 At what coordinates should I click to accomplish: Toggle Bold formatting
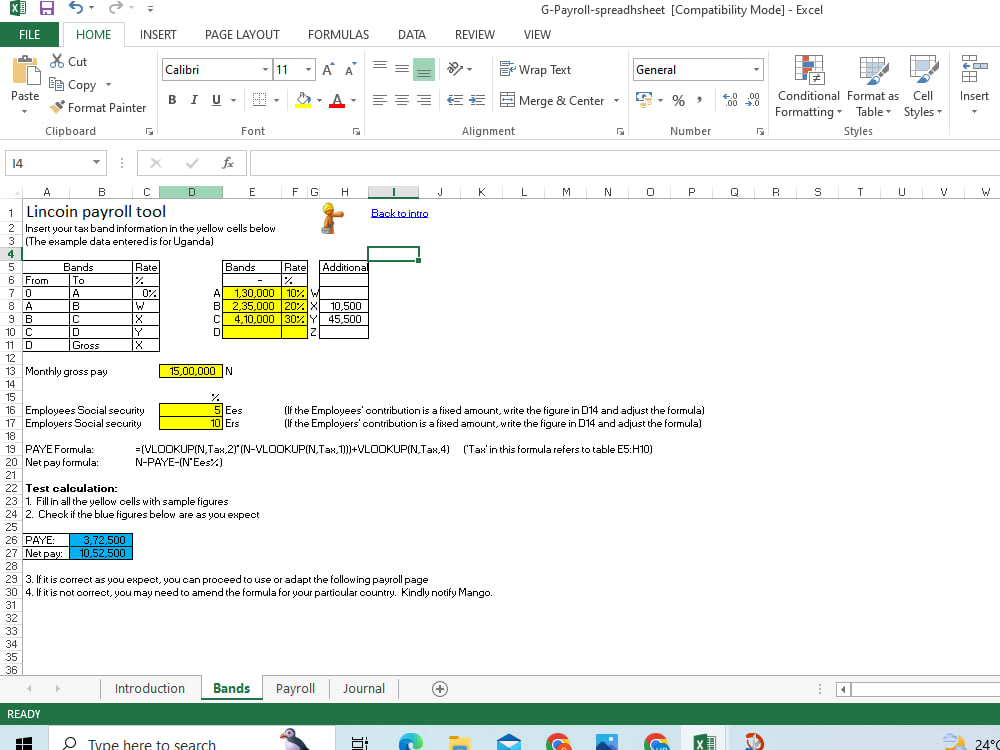point(172,100)
